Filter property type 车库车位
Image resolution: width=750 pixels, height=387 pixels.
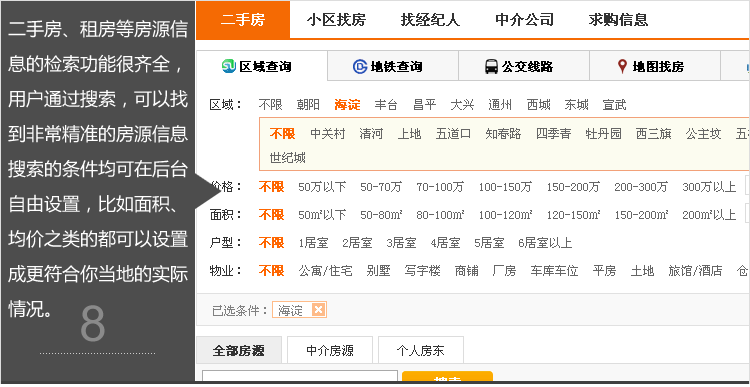click(x=554, y=271)
